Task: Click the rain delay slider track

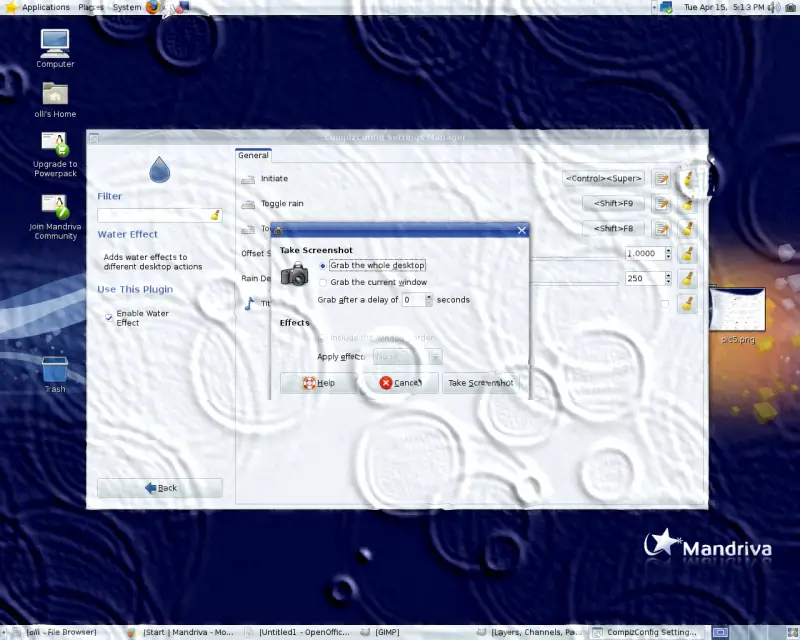Action: pyautogui.click(x=574, y=283)
